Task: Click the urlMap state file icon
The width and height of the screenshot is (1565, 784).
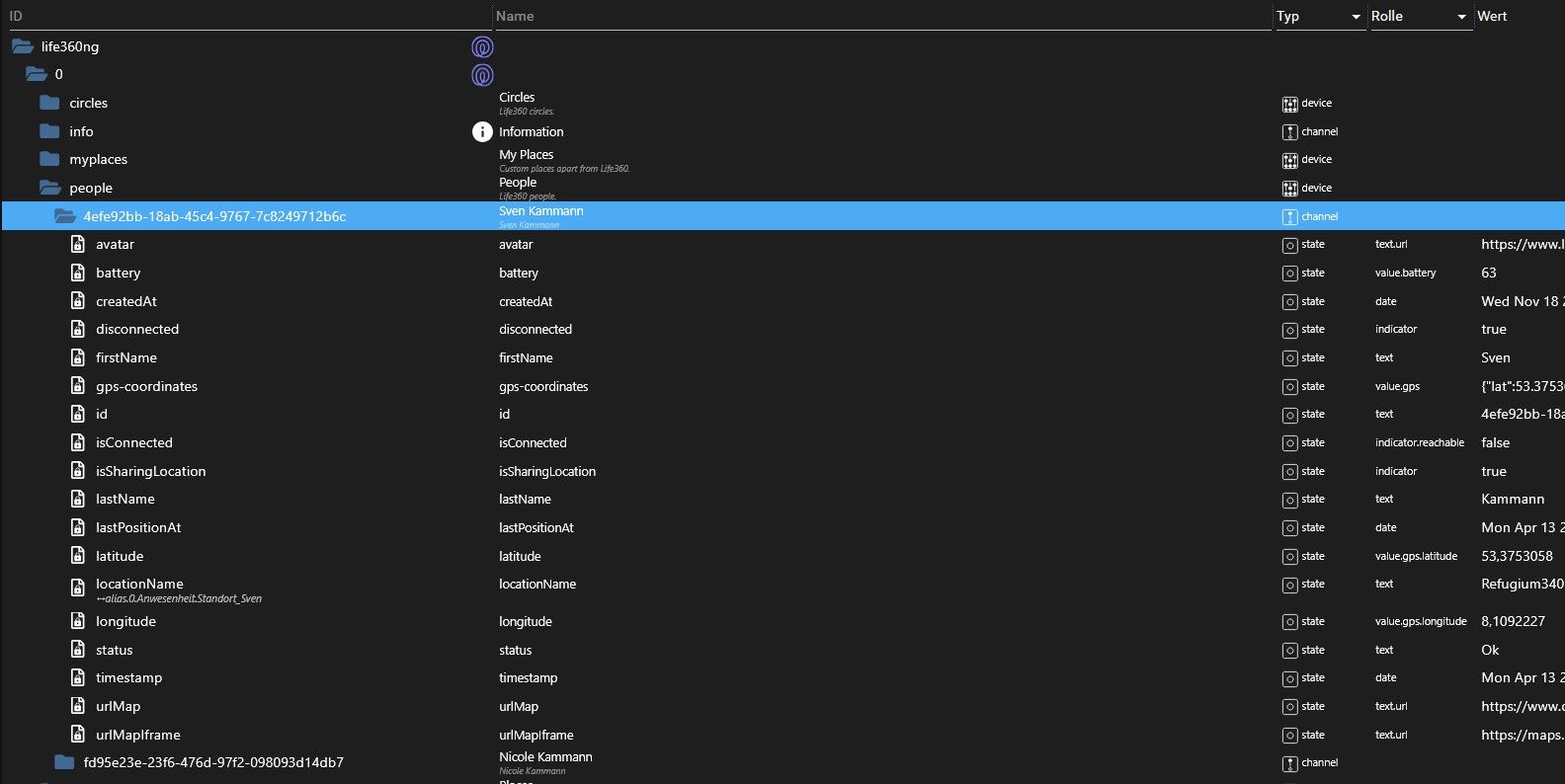Action: (78, 706)
